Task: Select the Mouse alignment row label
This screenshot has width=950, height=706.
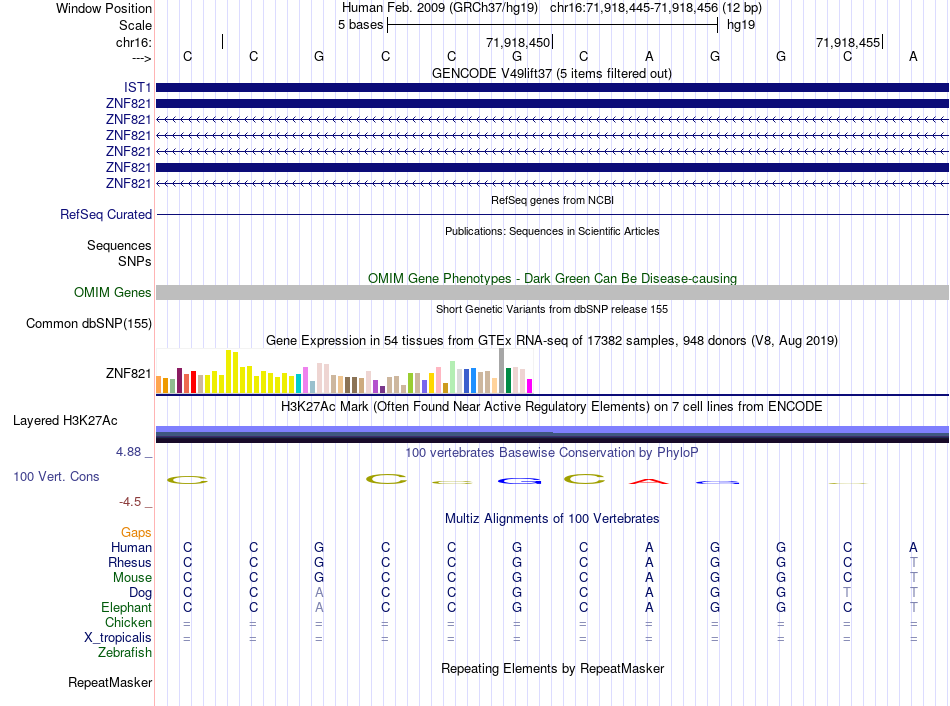Action: (132, 578)
